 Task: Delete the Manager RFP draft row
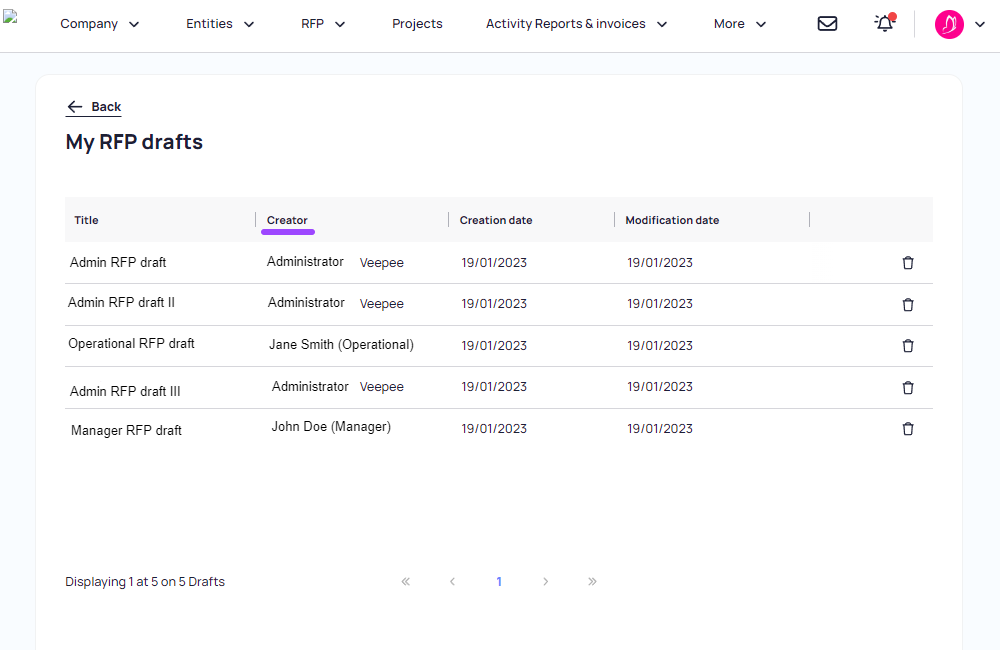(908, 429)
